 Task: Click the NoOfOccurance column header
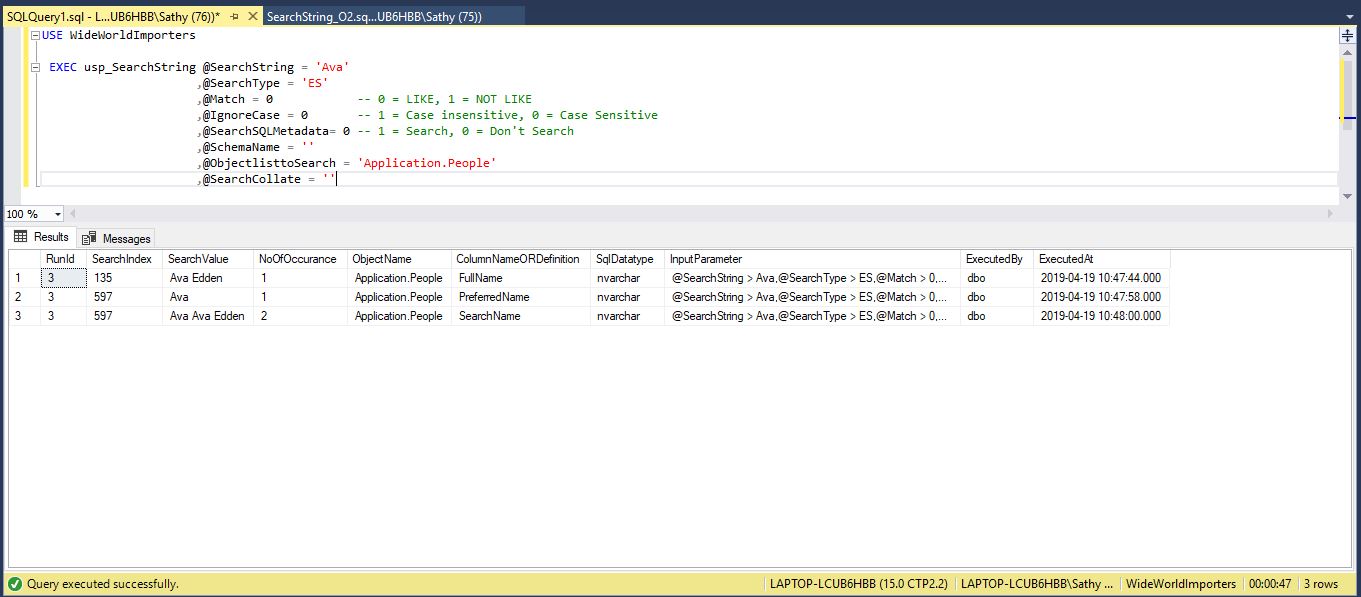pyautogui.click(x=300, y=259)
